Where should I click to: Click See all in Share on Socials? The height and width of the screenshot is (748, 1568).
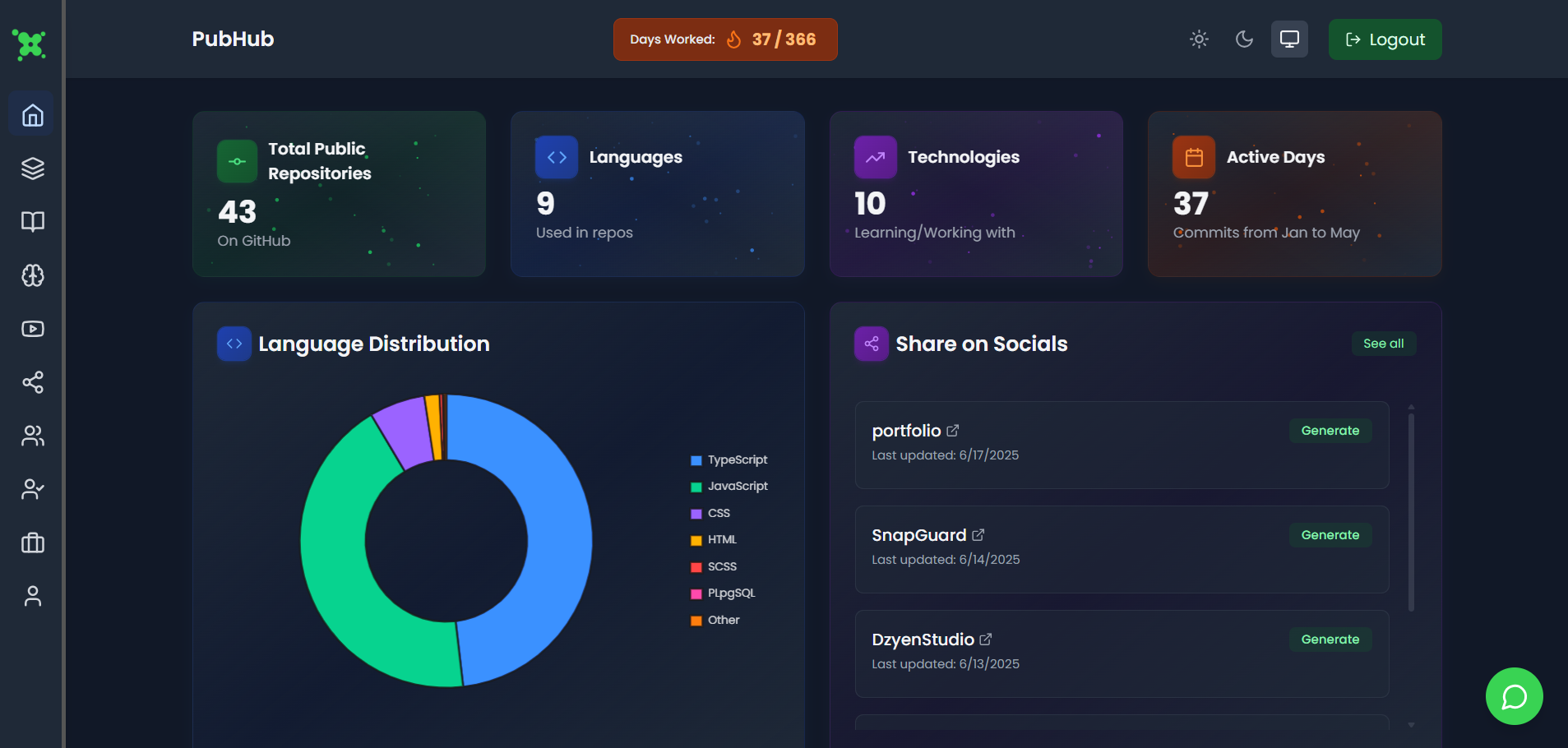tap(1383, 344)
